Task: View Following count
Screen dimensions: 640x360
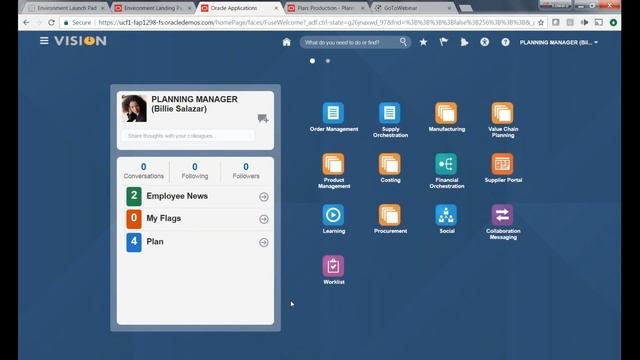Action: [x=195, y=171]
